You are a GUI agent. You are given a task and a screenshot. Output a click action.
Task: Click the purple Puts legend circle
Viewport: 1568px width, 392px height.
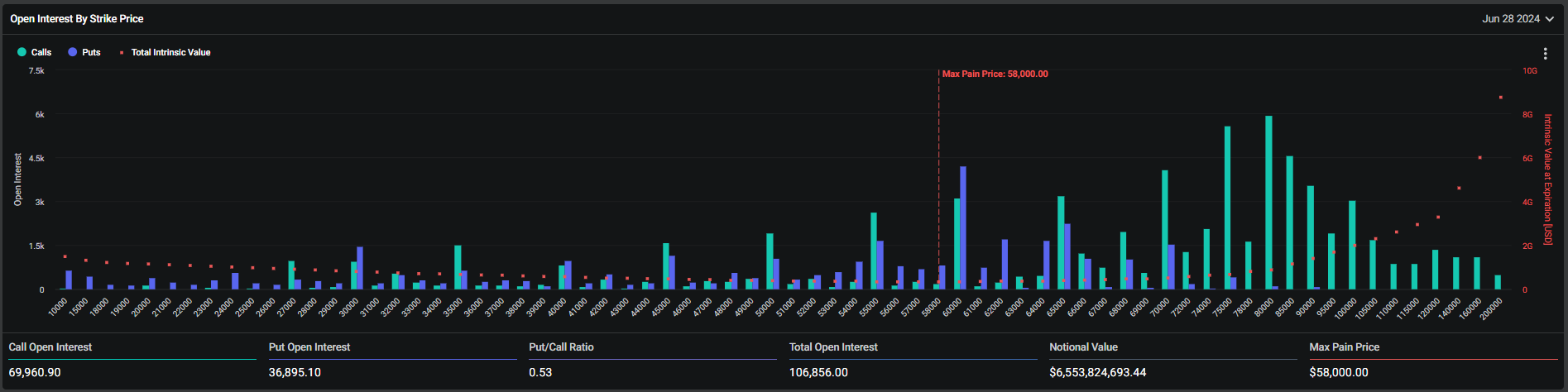pos(73,52)
